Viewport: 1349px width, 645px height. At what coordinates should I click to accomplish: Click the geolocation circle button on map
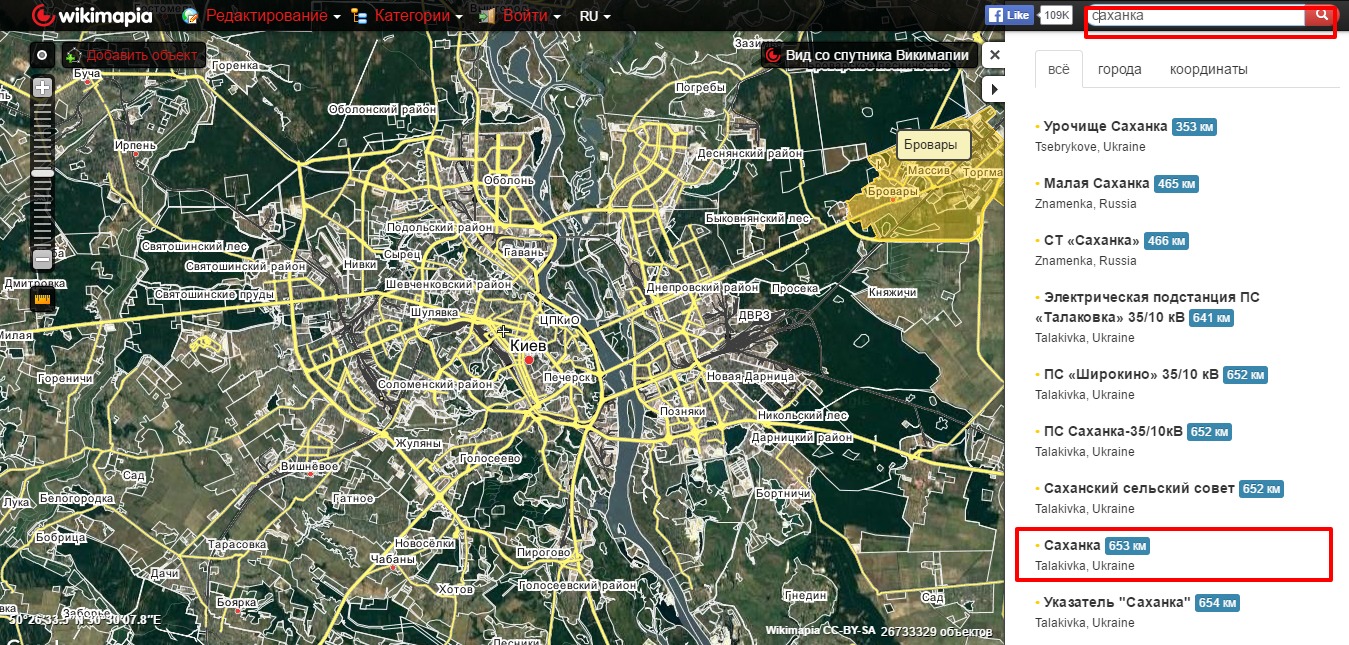coord(42,55)
